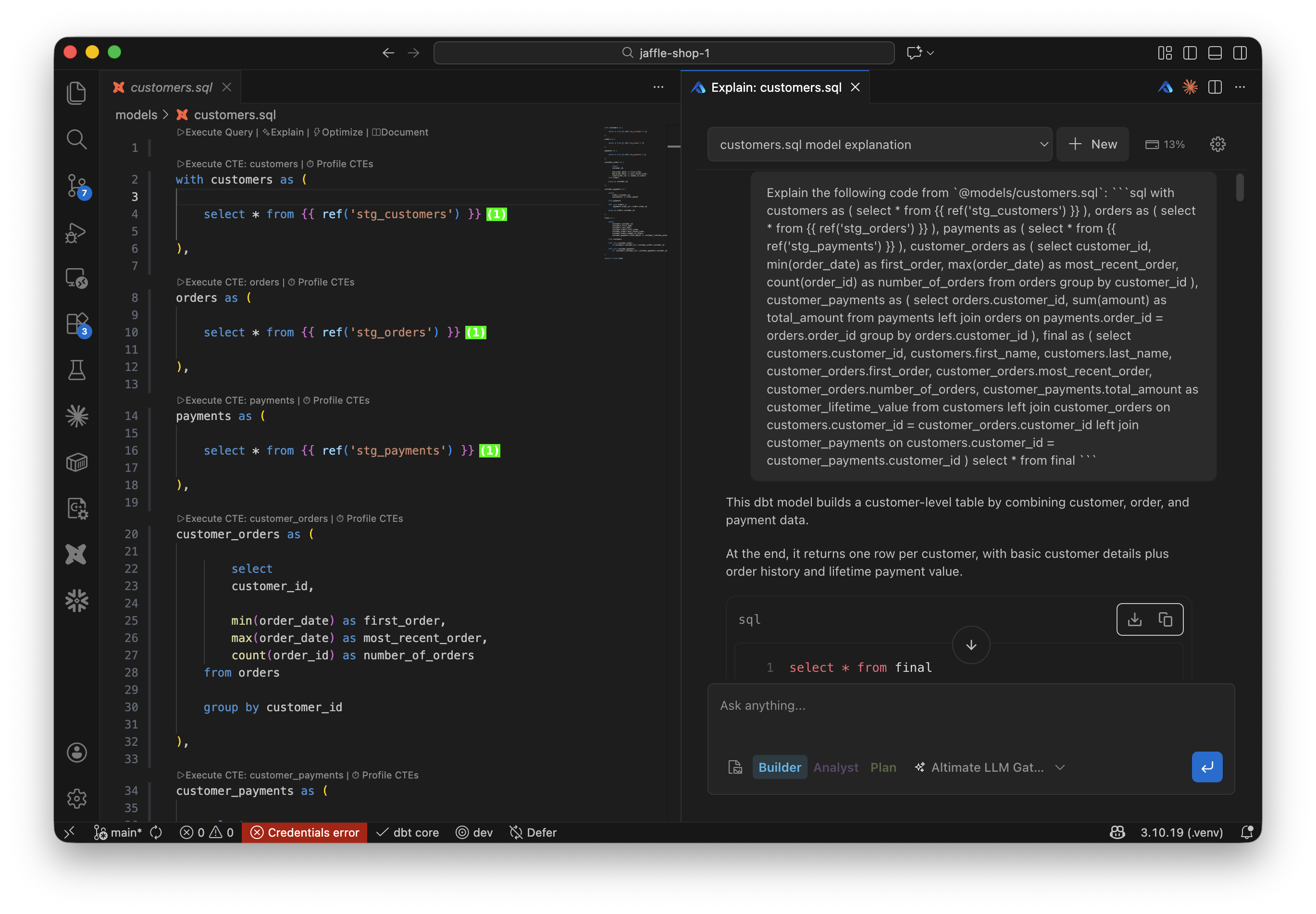Switch to Explain: customers.sql tab
Screen dimensions: 1316x914
775,87
